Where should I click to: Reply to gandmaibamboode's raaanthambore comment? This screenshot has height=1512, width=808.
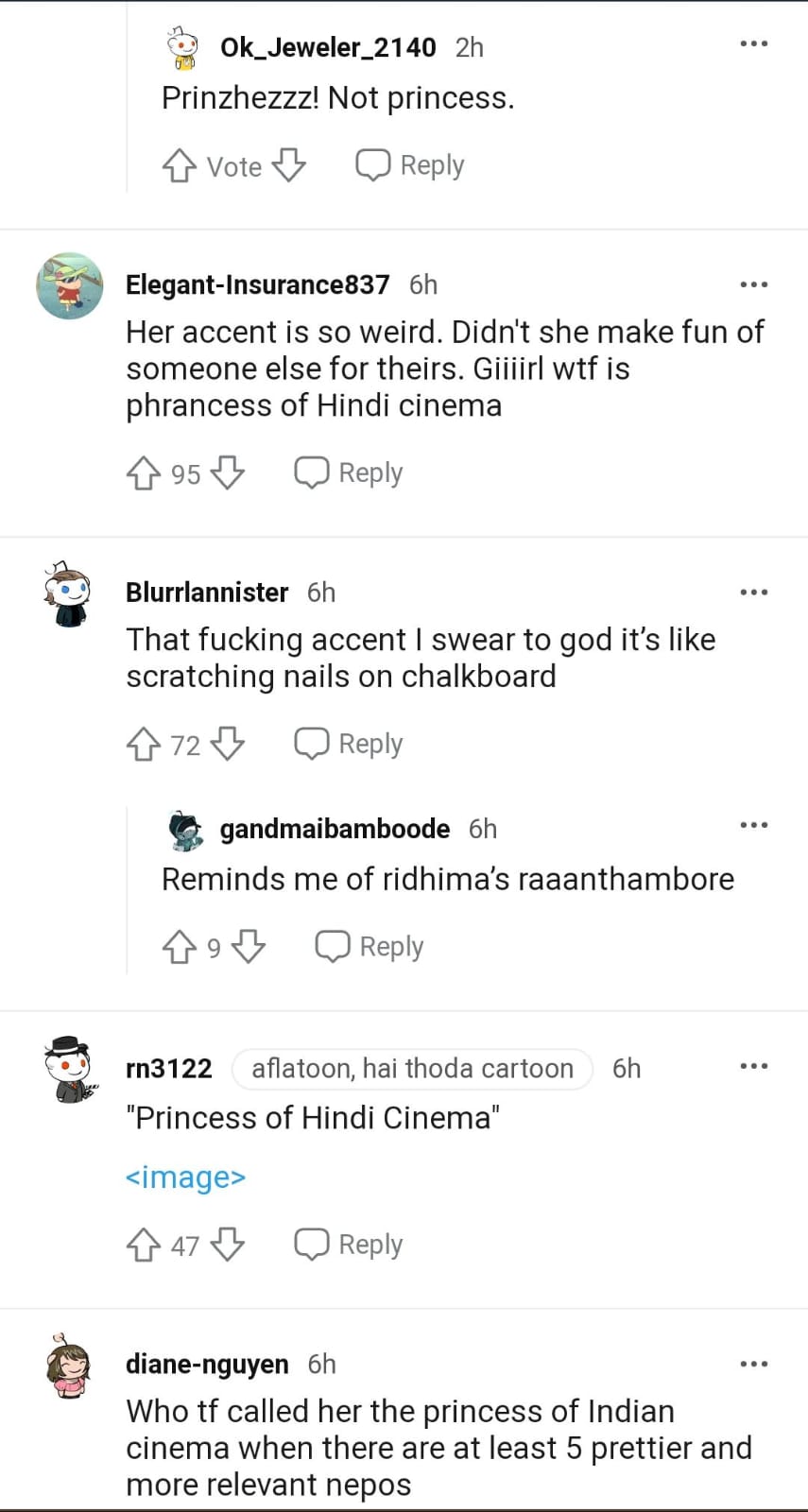[370, 946]
